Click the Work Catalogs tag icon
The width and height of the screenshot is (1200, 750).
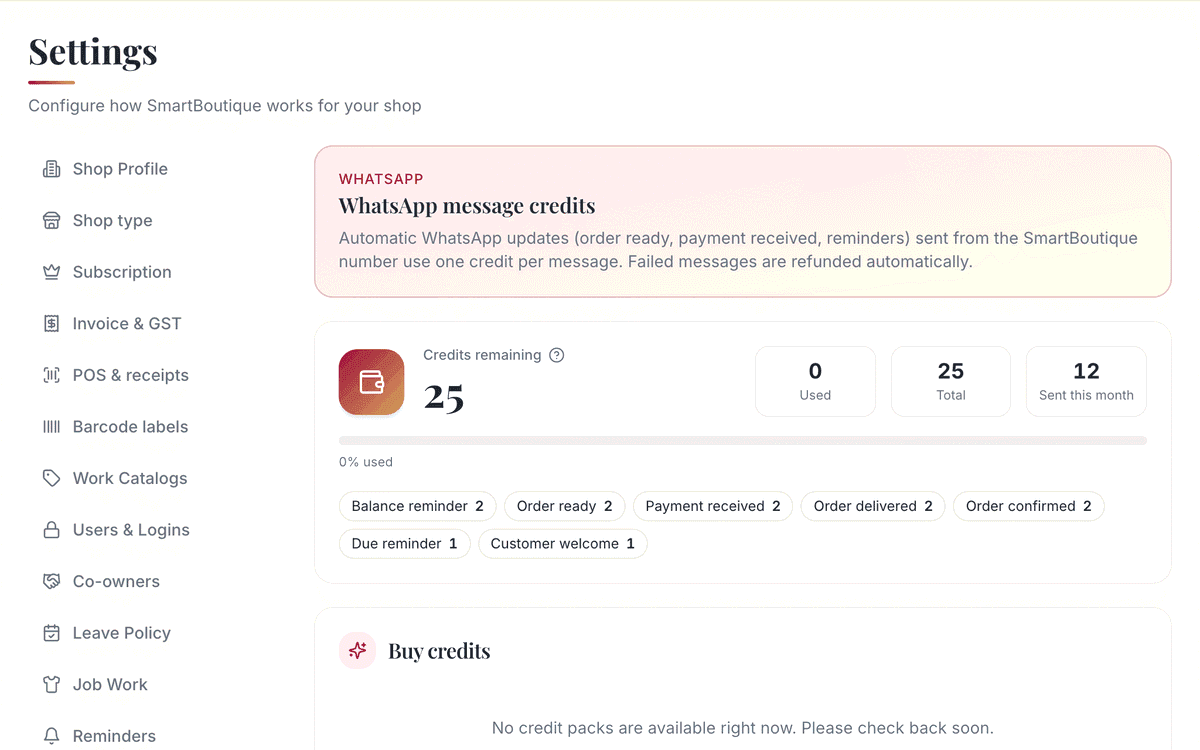click(x=51, y=478)
